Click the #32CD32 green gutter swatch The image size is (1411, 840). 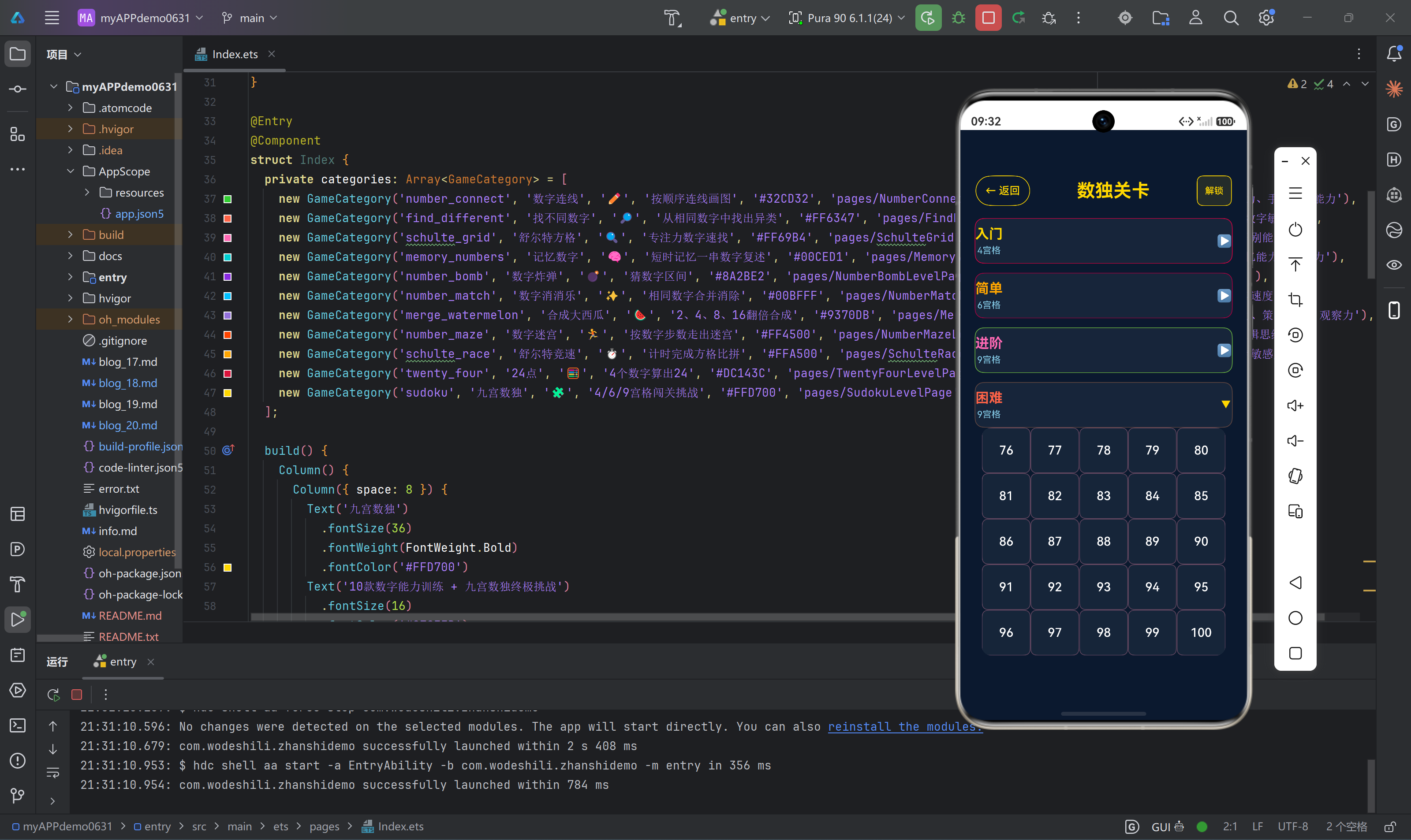point(228,199)
